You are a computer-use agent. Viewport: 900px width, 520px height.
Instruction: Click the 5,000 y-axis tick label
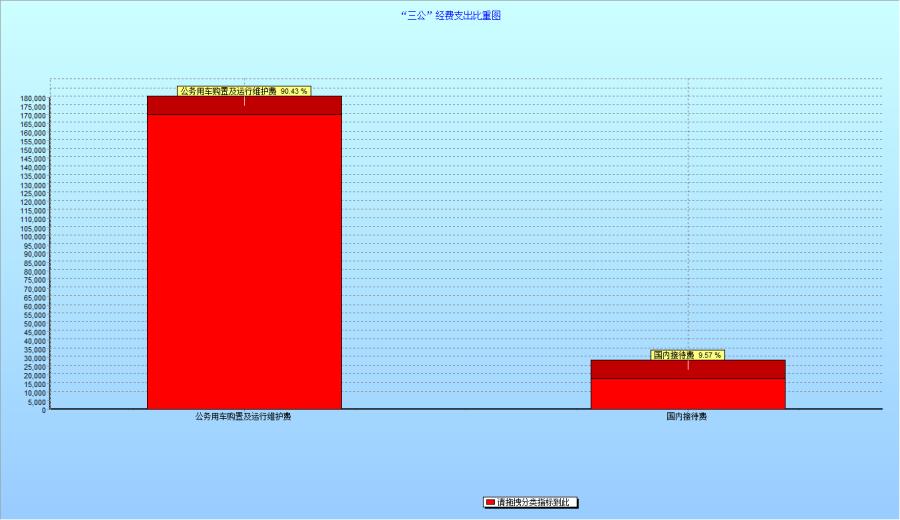[37, 401]
